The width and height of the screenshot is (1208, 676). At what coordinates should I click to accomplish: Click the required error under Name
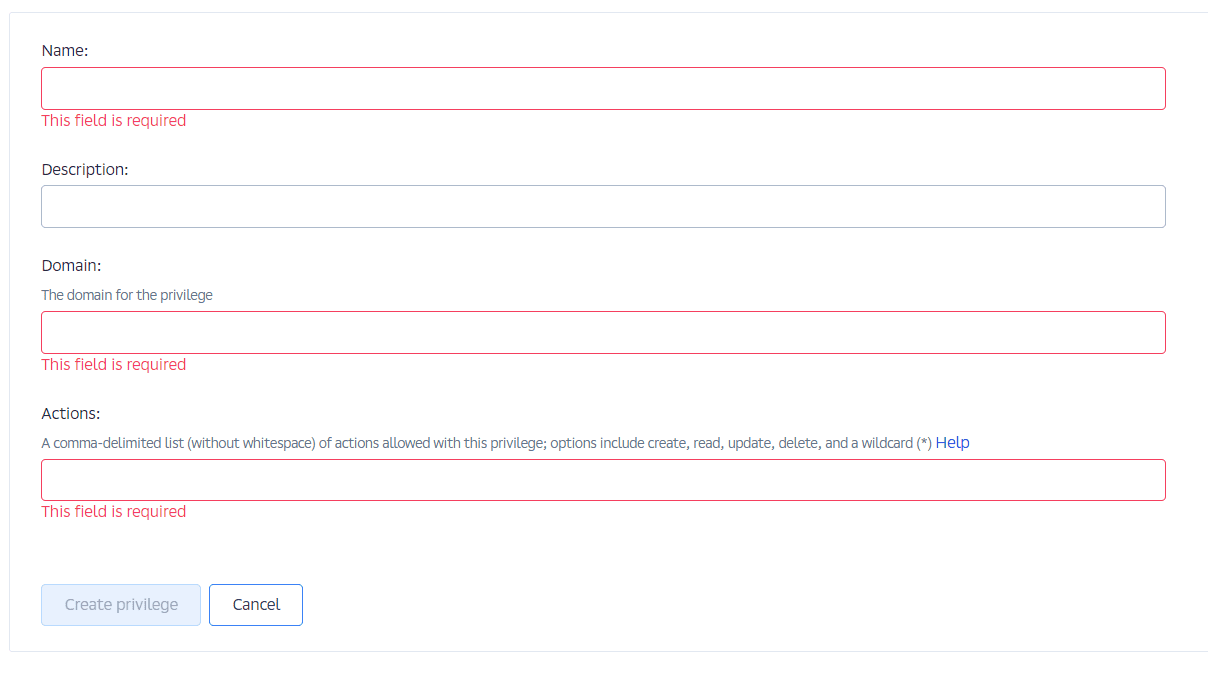(x=114, y=121)
